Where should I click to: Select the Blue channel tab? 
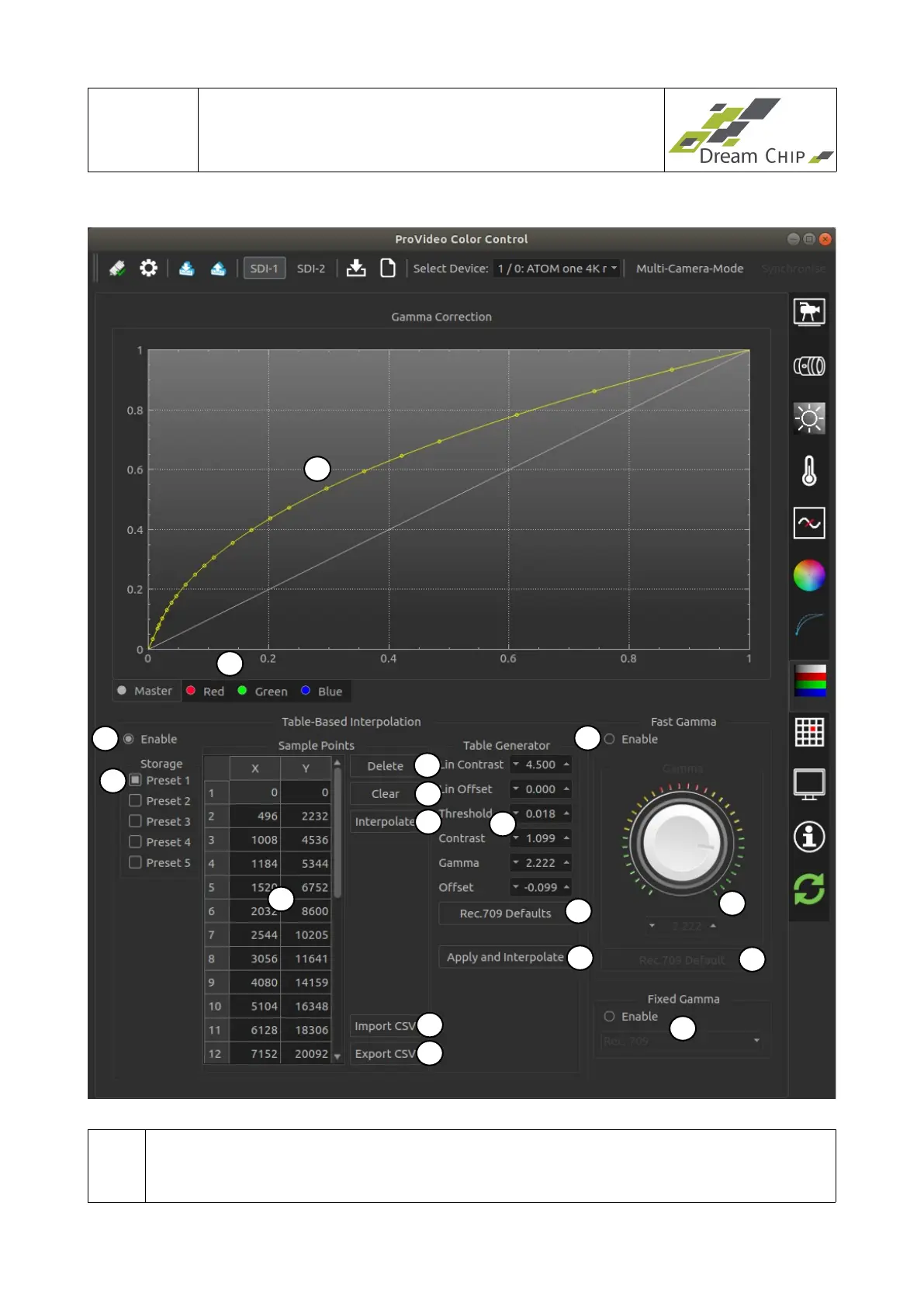click(322, 691)
